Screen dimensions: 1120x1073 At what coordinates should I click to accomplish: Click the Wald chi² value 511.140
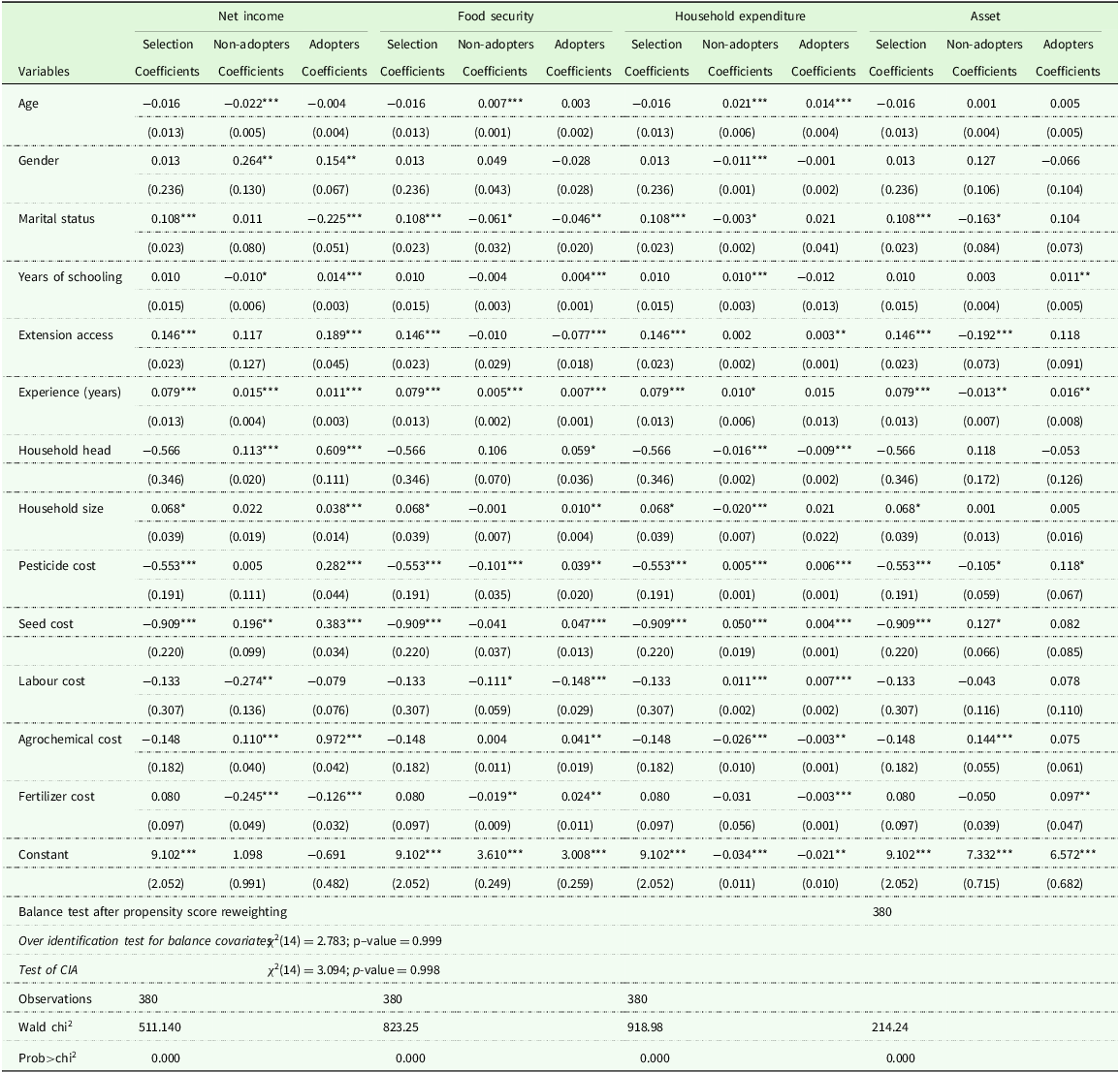pyautogui.click(x=164, y=1026)
